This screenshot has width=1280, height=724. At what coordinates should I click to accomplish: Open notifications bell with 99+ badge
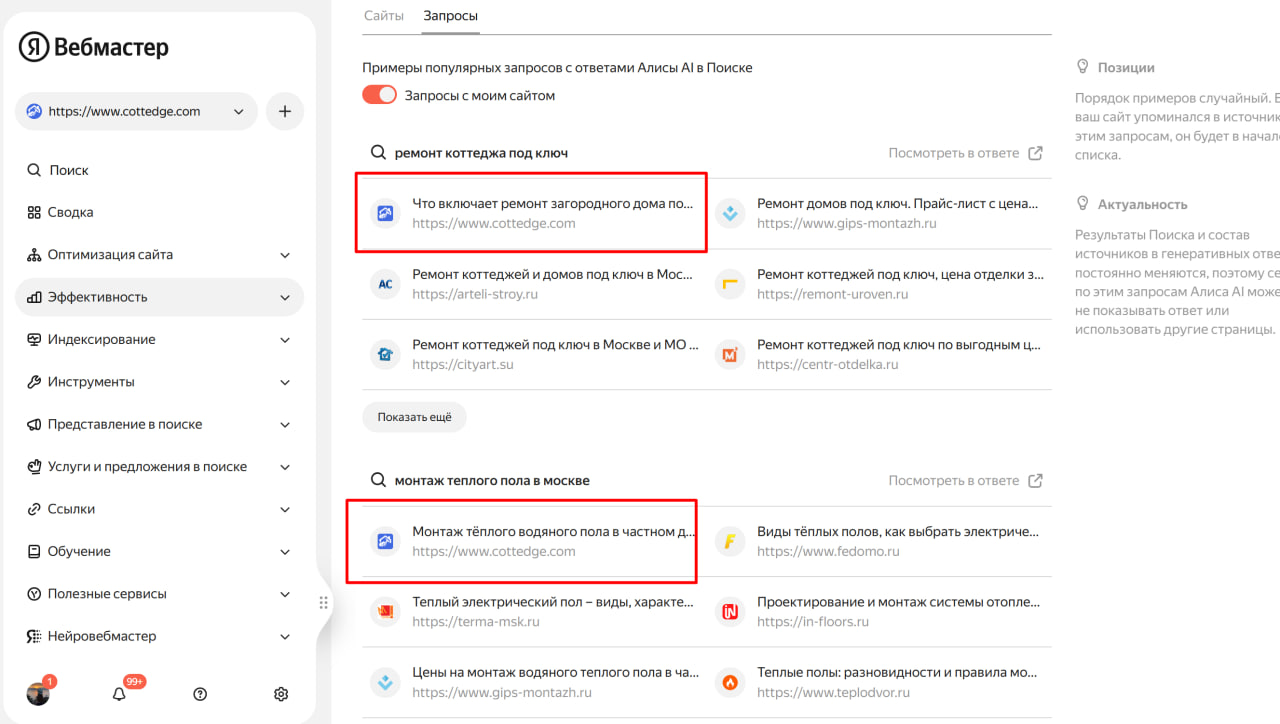120,694
